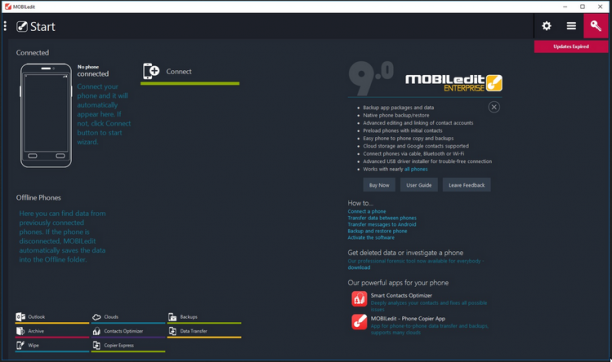612x362 pixels.
Task: Maximize the MOBILedit window
Action: tap(582, 7)
